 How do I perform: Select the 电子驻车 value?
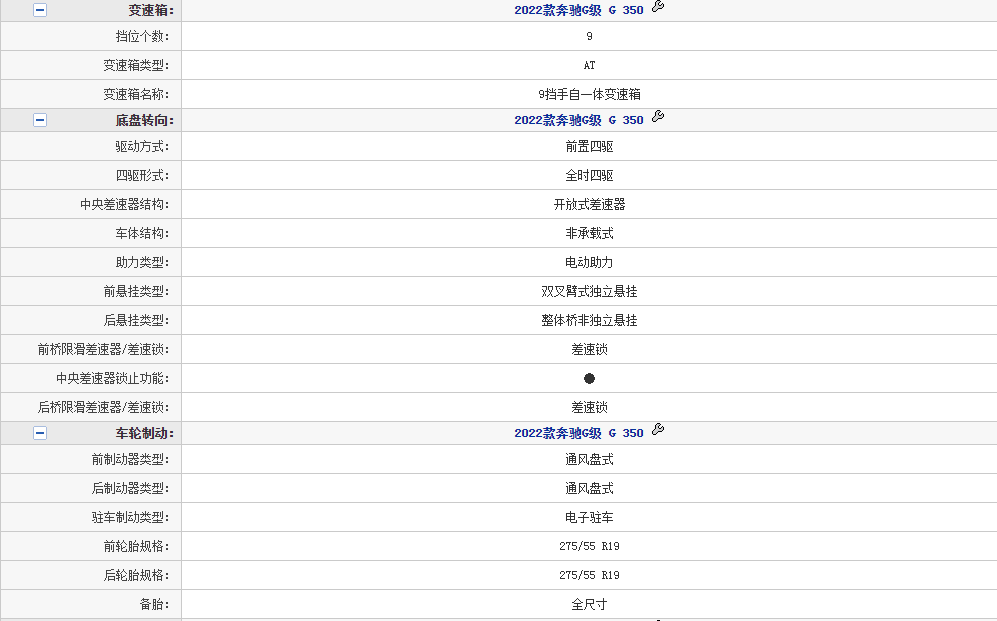589,517
